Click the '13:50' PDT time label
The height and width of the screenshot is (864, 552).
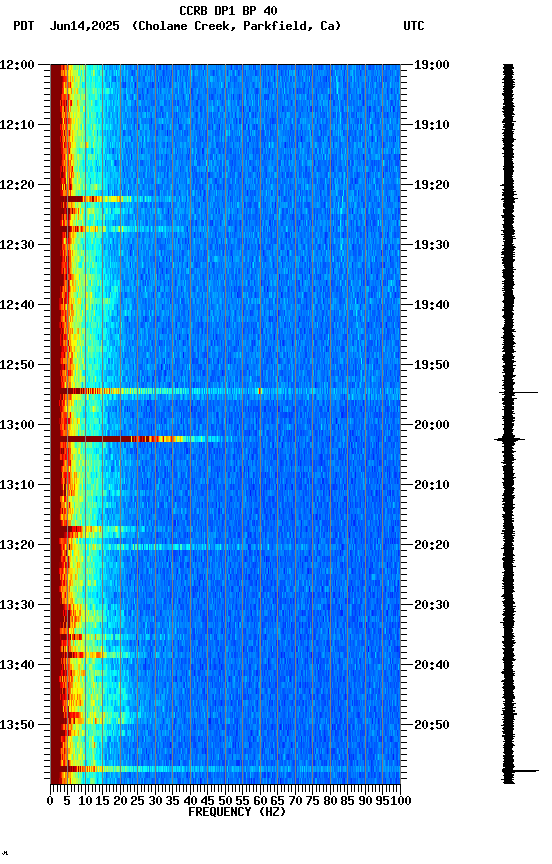coord(17,725)
